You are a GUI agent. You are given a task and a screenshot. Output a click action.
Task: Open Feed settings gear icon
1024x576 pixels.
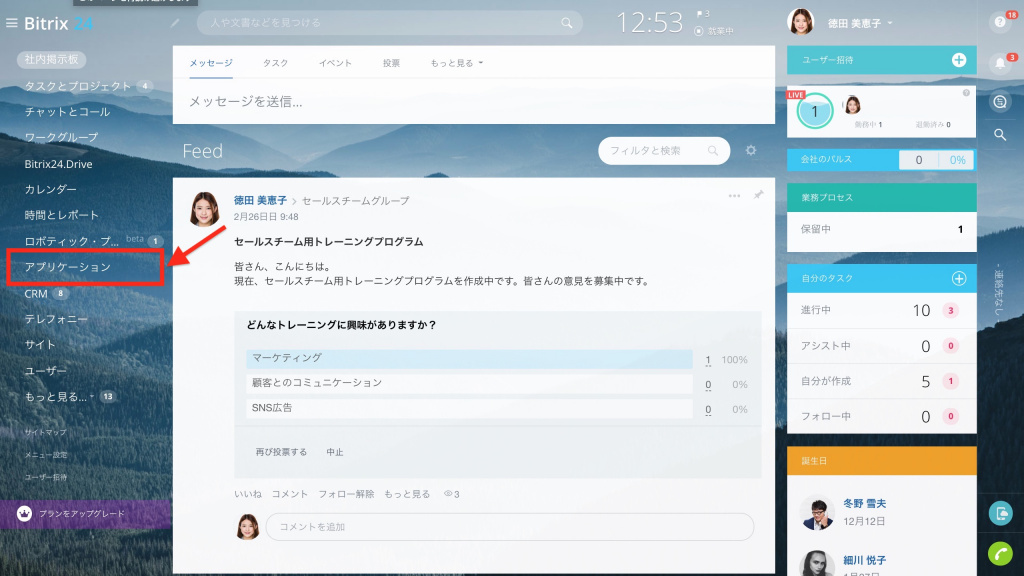pos(751,150)
